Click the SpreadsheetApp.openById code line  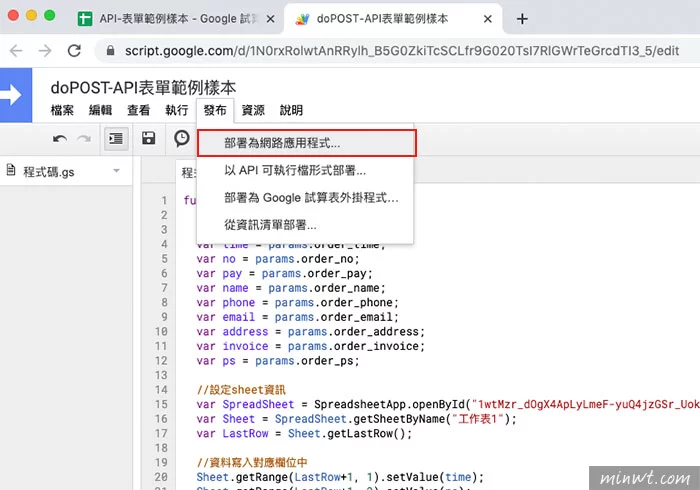448,405
